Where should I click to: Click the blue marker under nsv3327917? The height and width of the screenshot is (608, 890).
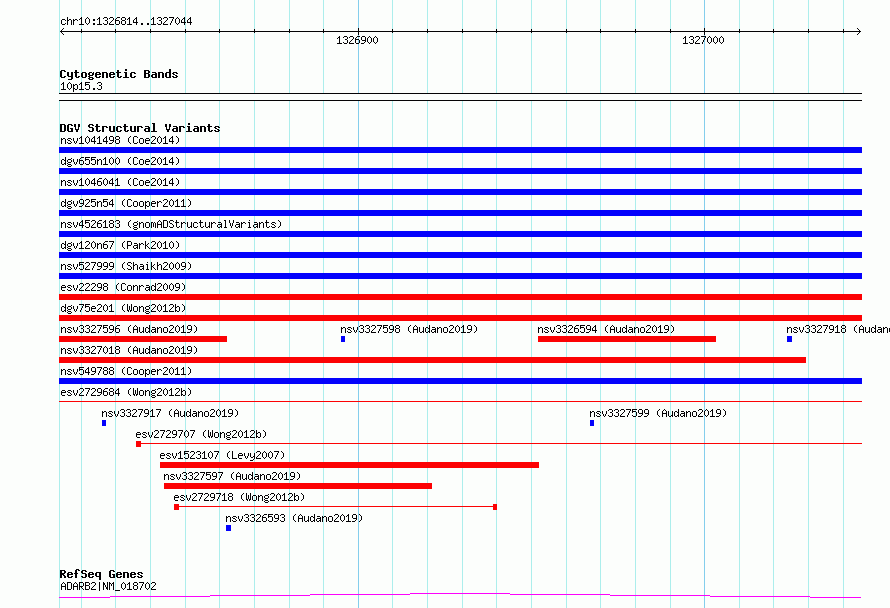pos(104,423)
